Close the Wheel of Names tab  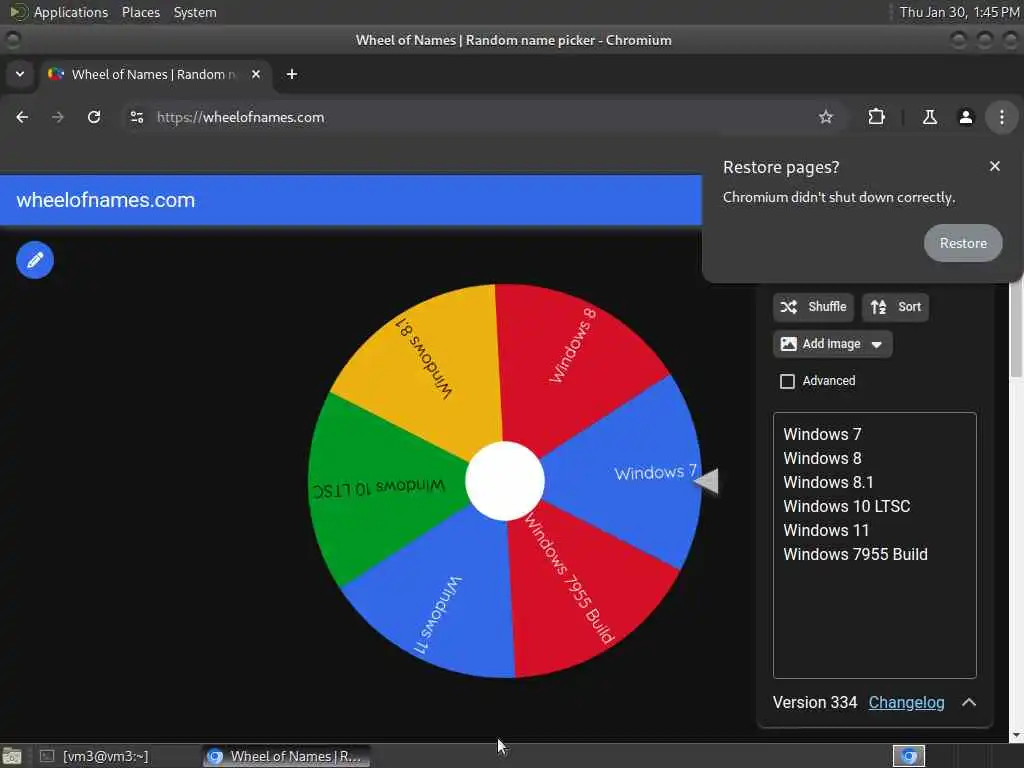256,74
